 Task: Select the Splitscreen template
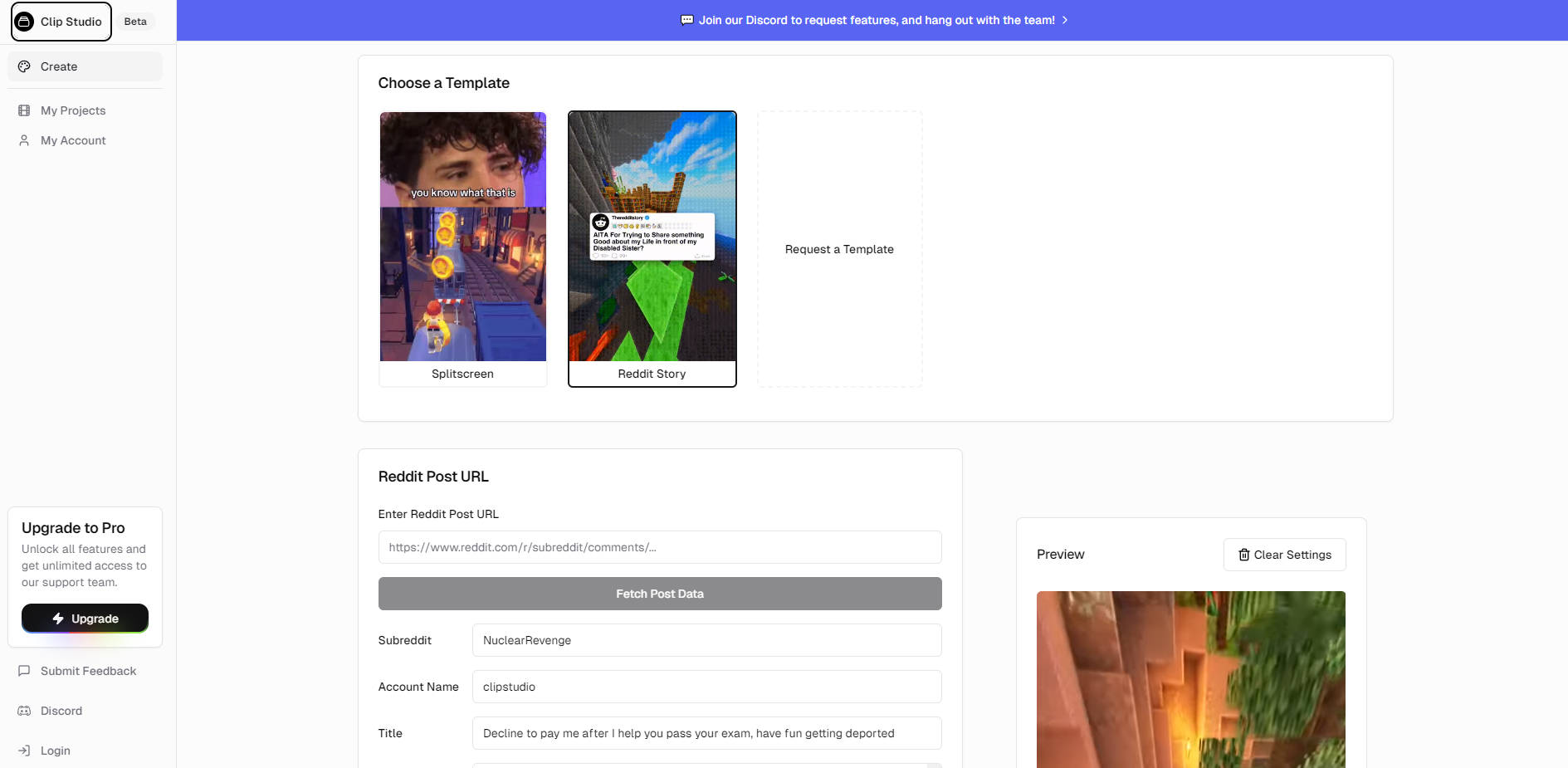tap(462, 249)
